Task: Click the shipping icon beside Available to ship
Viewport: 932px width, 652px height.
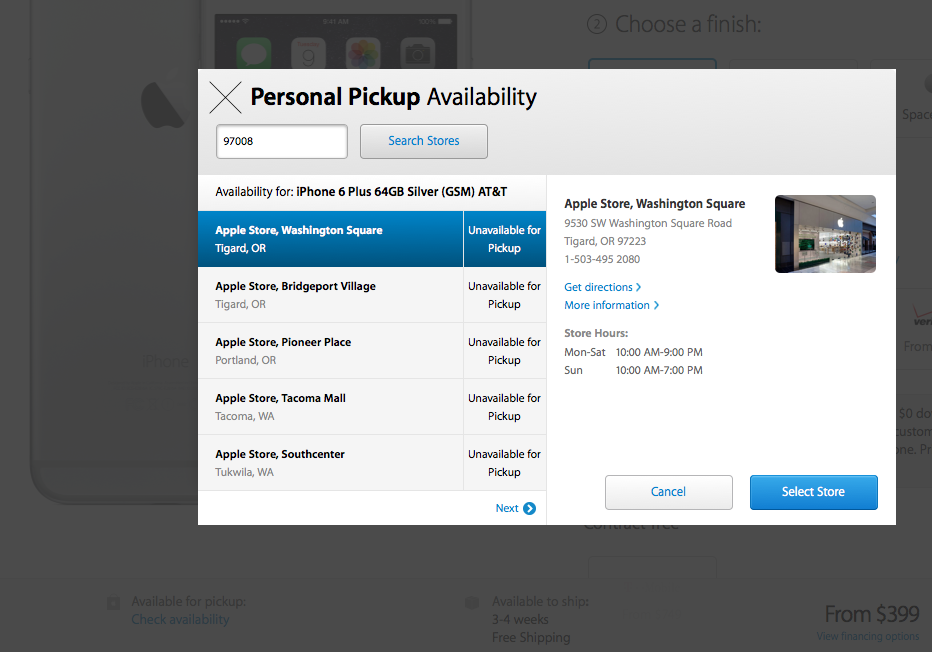Action: pyautogui.click(x=471, y=603)
